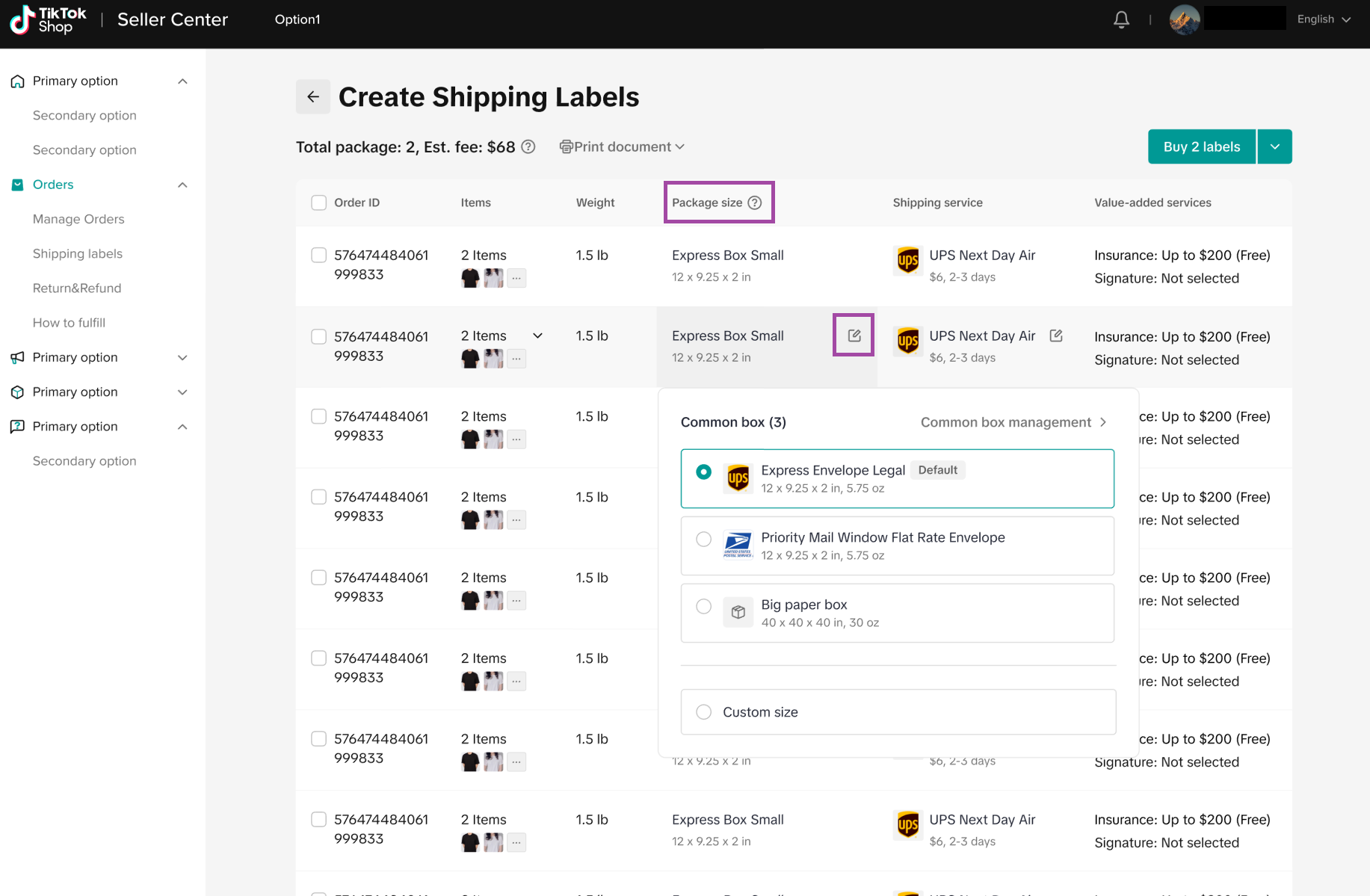Edit shipping service icon beside UPS Next Day Air
The height and width of the screenshot is (896, 1370).
point(1056,336)
